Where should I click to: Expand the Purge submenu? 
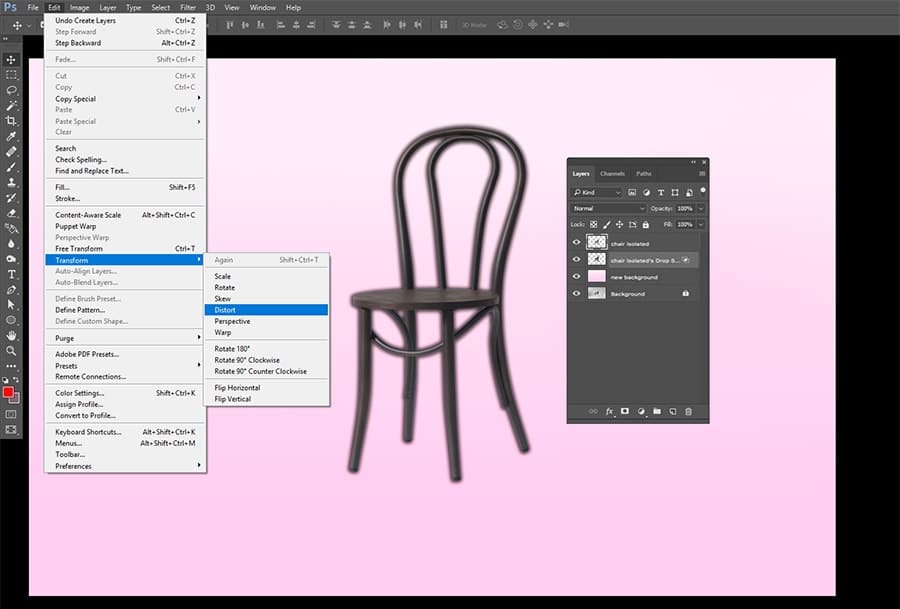pos(125,338)
